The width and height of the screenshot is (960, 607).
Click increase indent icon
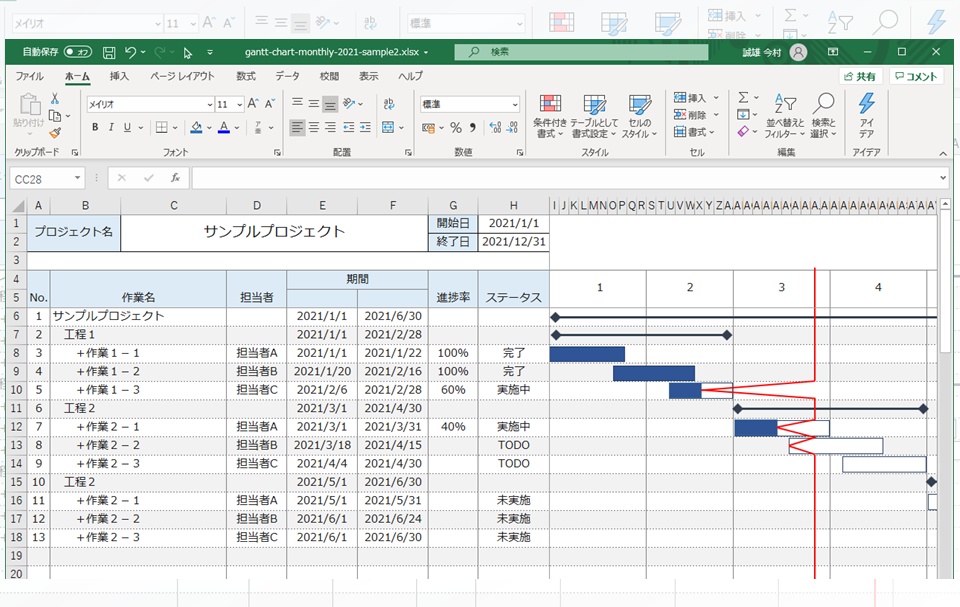tap(365, 127)
